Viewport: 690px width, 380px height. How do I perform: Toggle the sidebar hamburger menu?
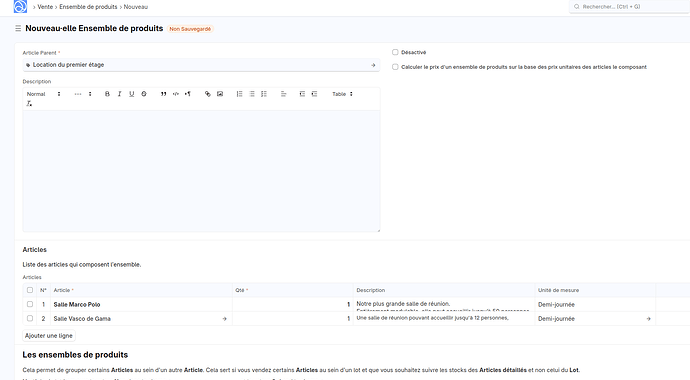click(x=18, y=29)
